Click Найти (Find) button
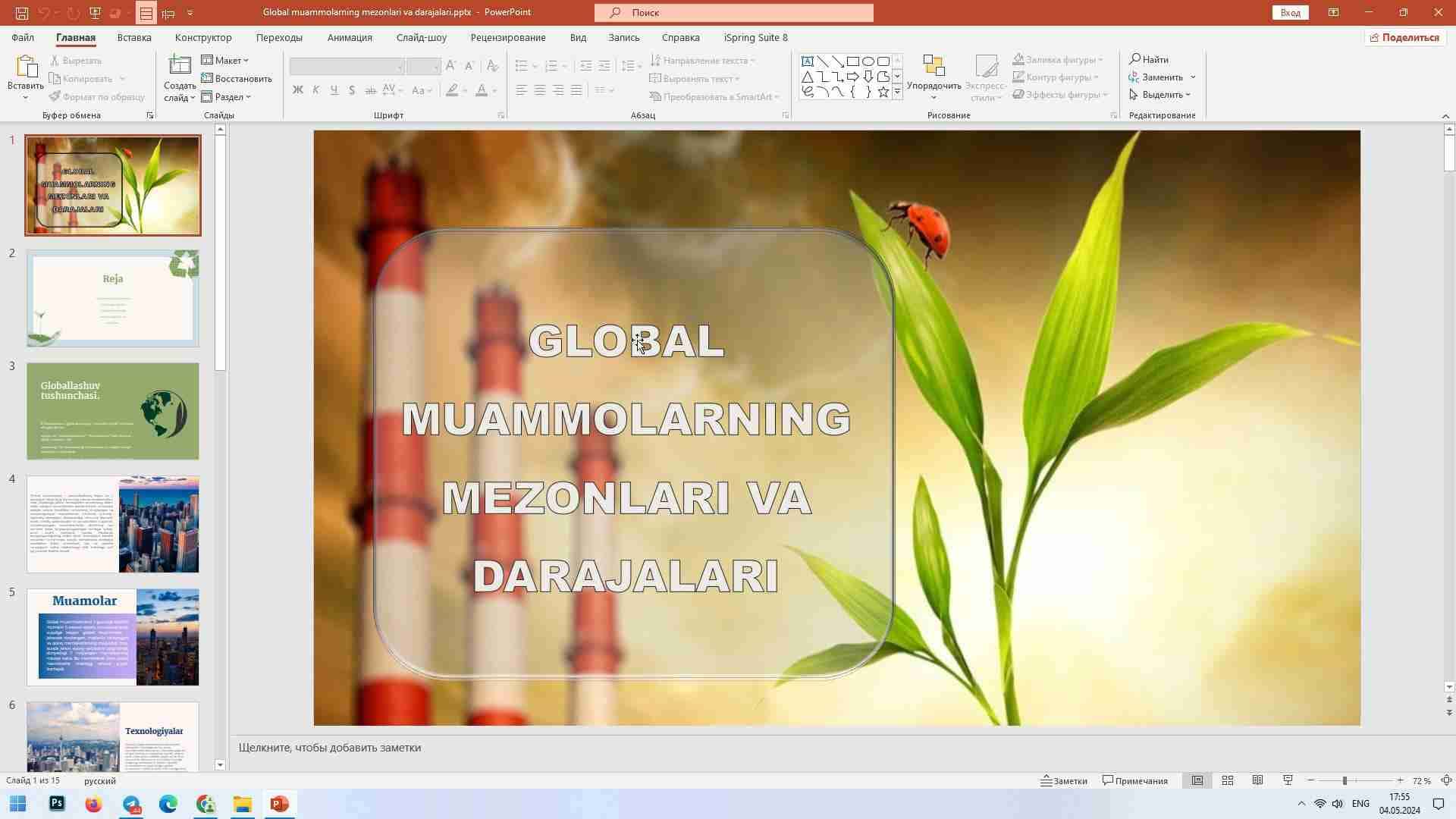This screenshot has height=819, width=1456. tap(1149, 60)
